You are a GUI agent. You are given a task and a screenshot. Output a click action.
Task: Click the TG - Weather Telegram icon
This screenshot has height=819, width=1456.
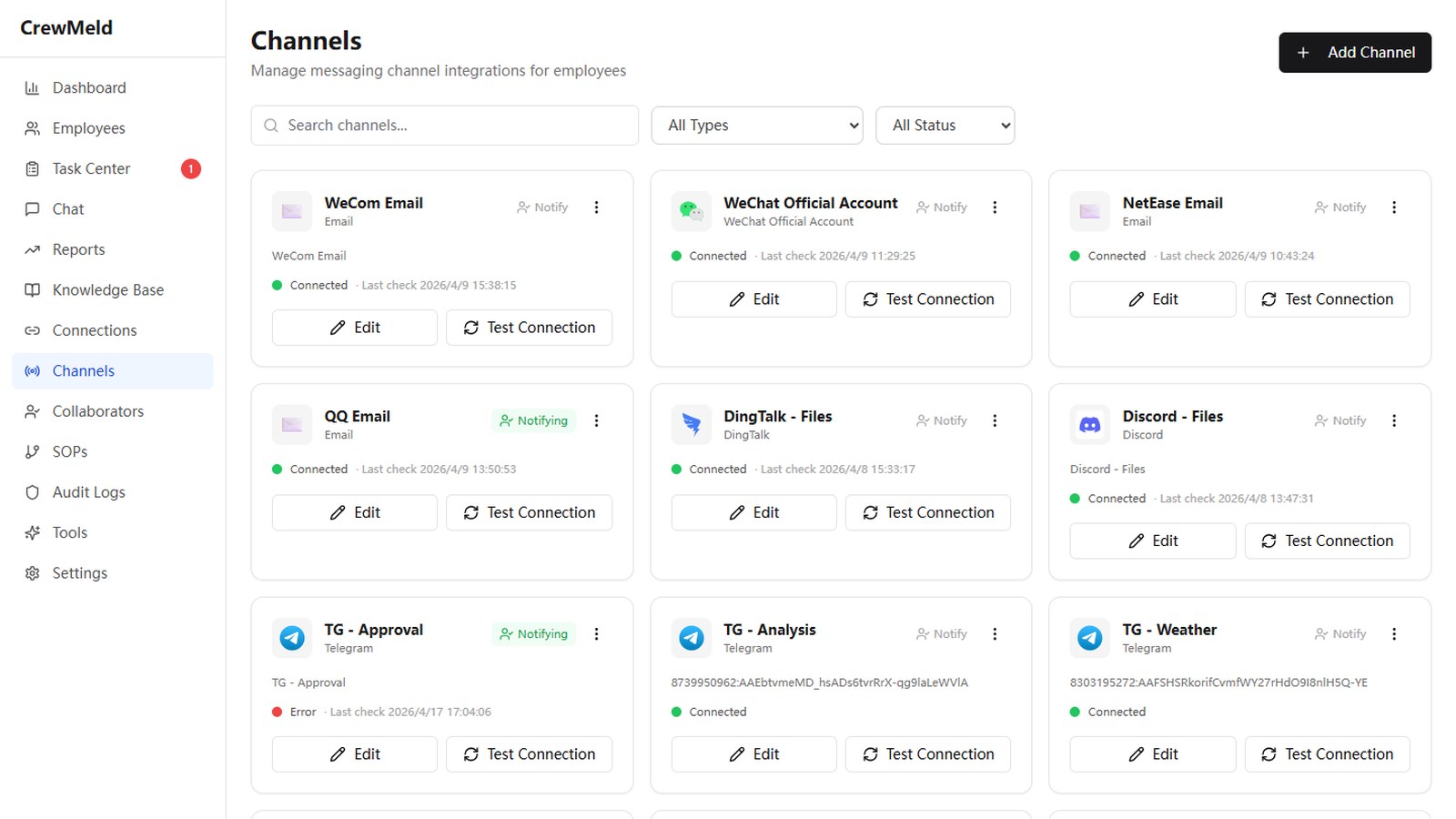click(x=1089, y=638)
